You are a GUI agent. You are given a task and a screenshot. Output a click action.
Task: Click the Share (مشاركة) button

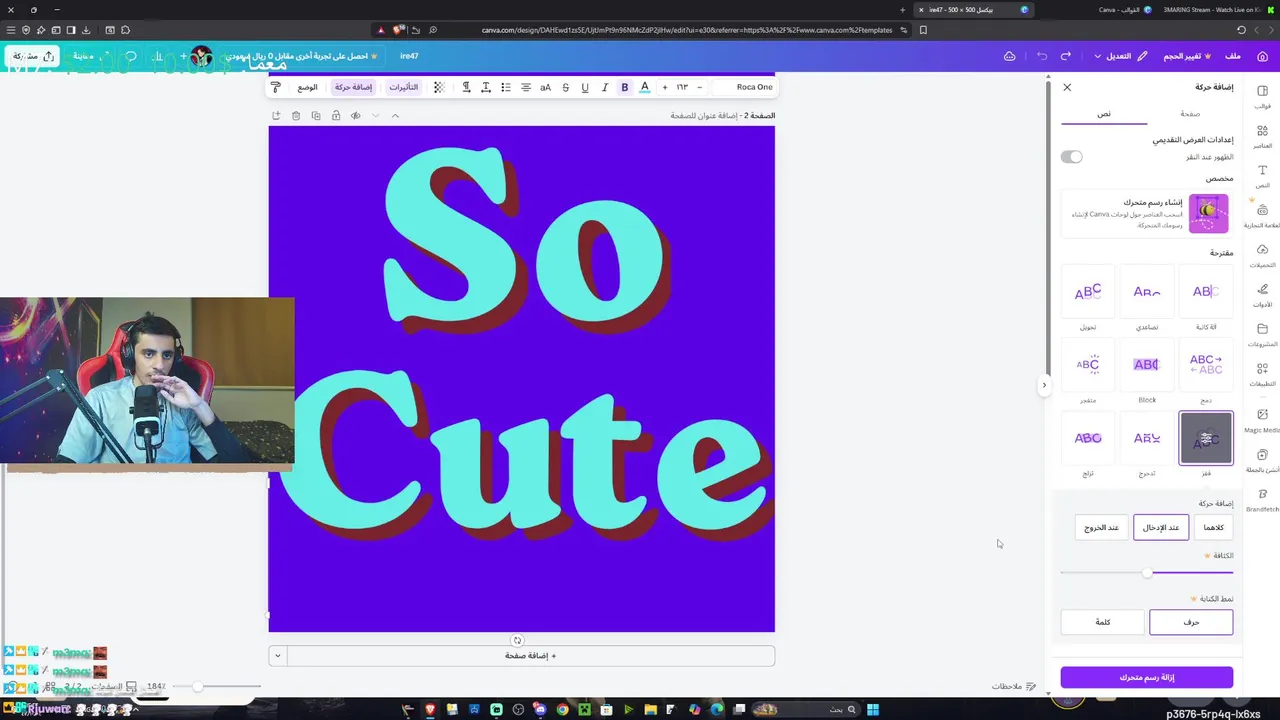click(x=34, y=56)
